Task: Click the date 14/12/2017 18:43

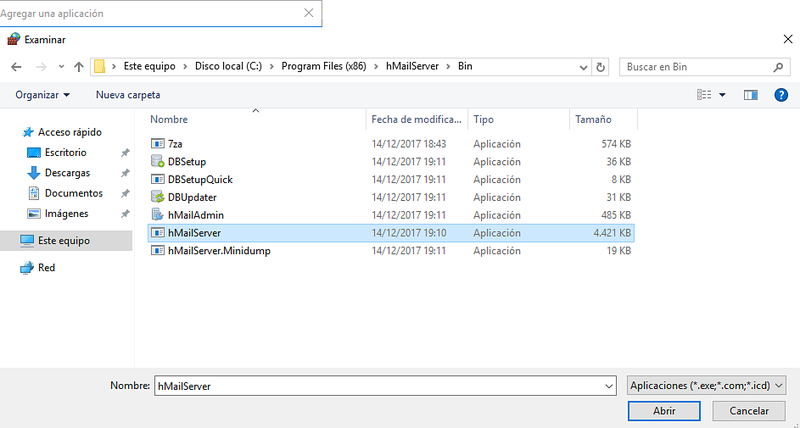Action: [x=409, y=144]
